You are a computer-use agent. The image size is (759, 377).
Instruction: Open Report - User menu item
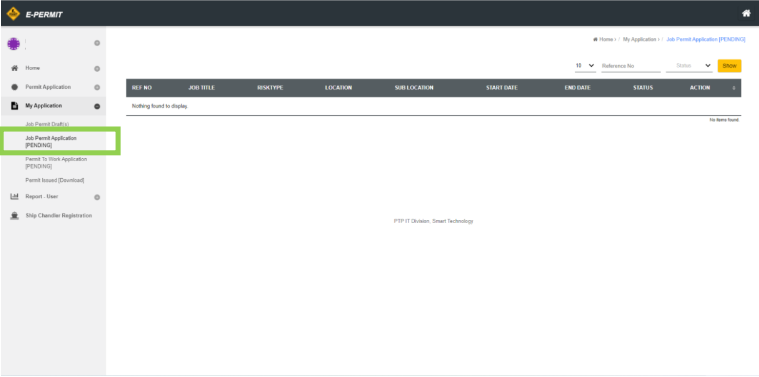pyautogui.click(x=42, y=196)
